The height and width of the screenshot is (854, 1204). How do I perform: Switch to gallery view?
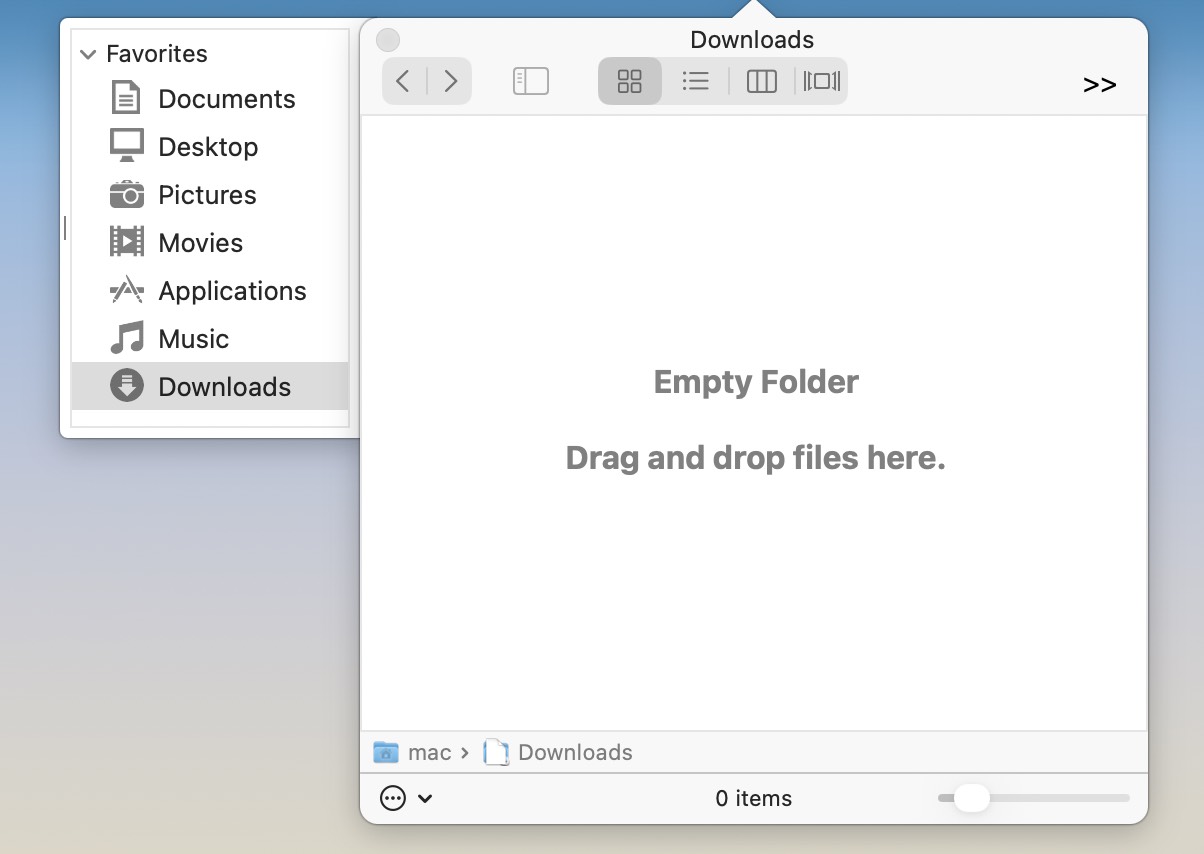pyautogui.click(x=821, y=81)
